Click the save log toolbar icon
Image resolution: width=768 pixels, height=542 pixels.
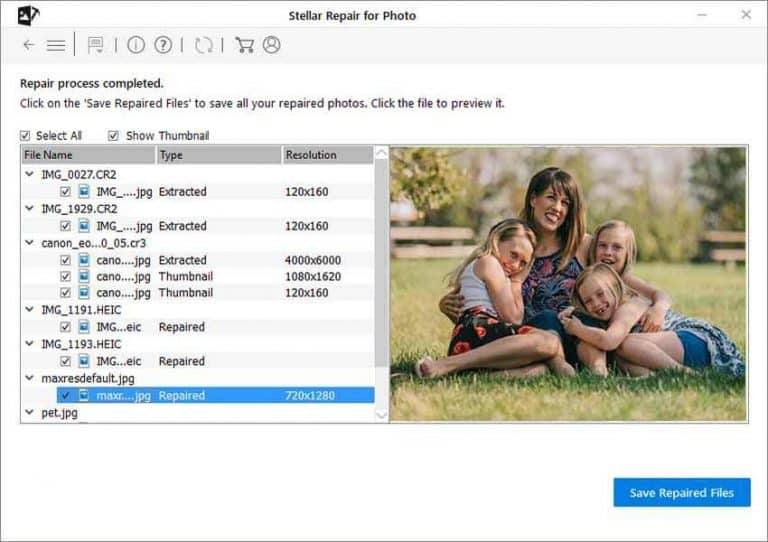click(x=95, y=45)
